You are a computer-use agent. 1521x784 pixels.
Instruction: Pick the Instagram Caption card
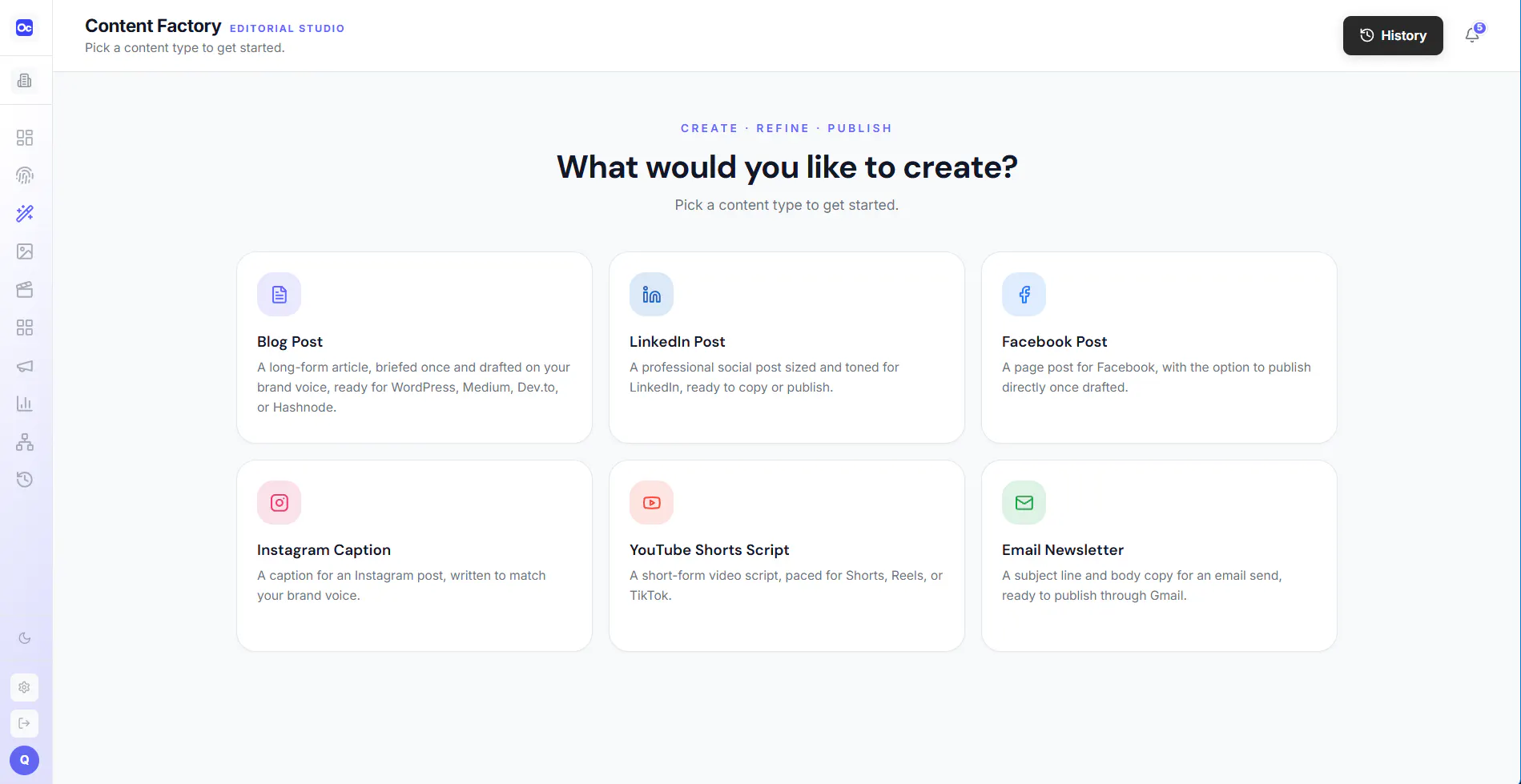(414, 556)
